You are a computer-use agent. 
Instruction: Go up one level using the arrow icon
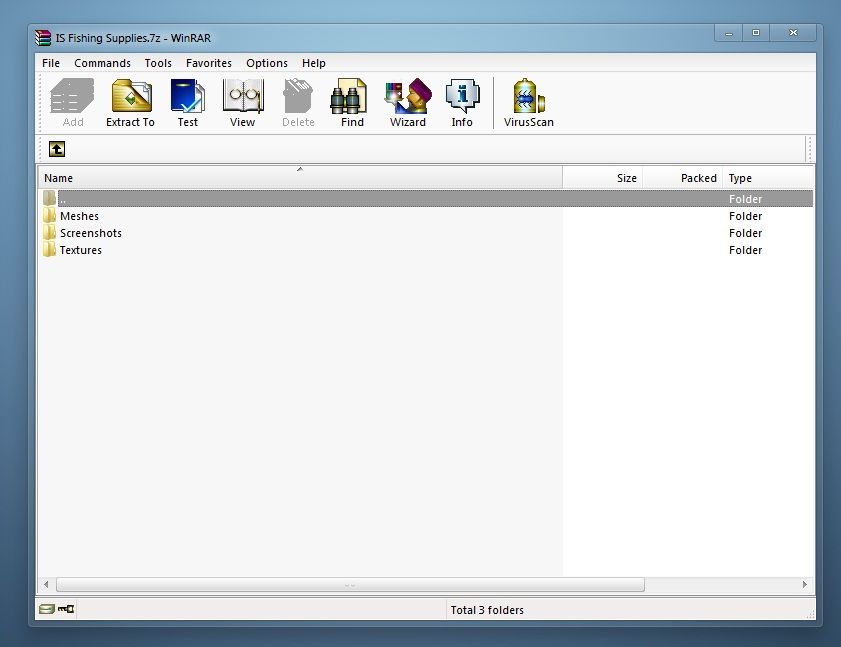pos(57,149)
